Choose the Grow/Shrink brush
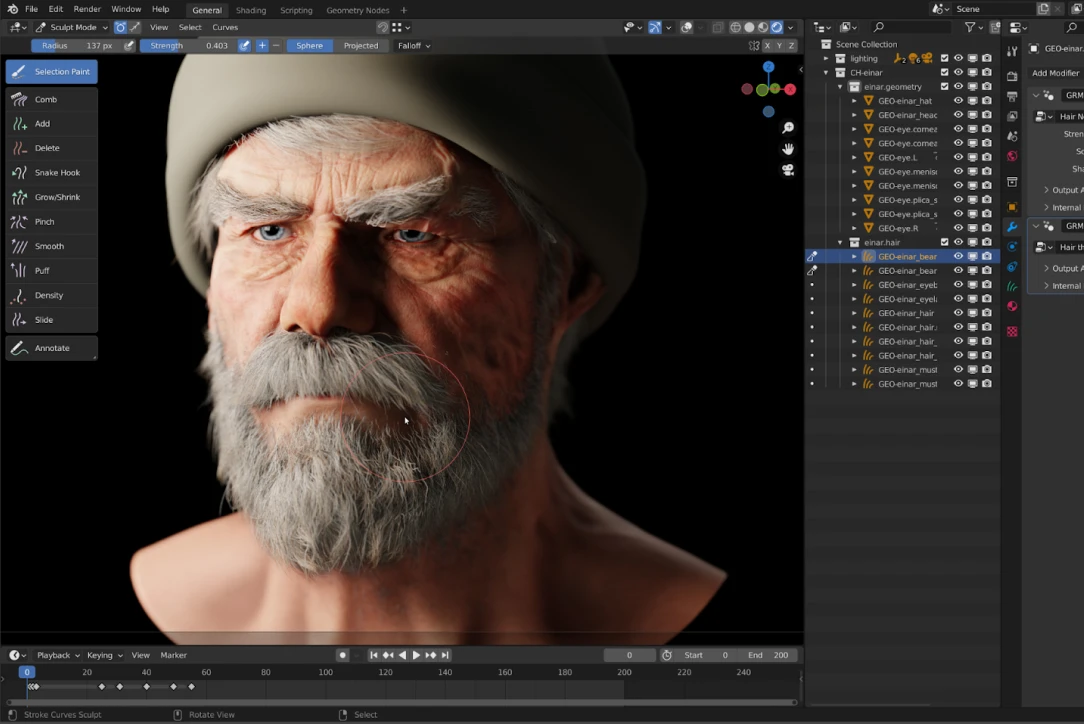 (x=57, y=197)
